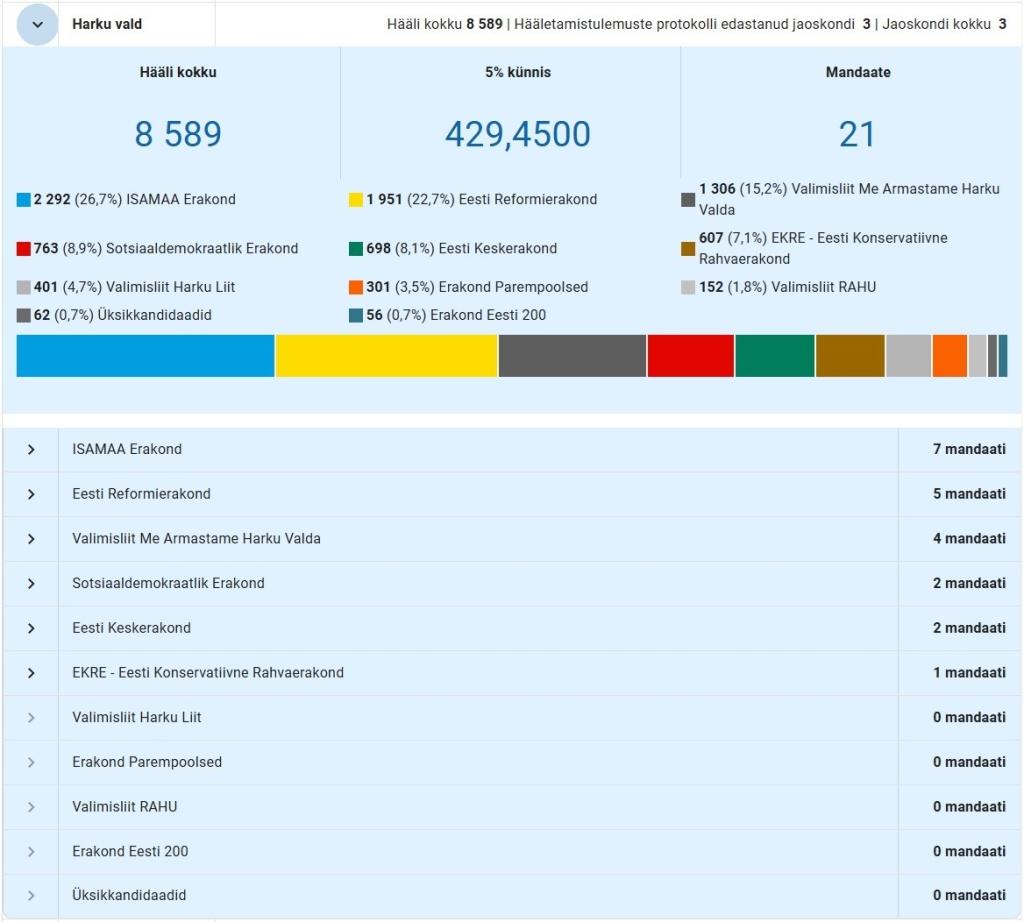Screen dimensions: 1024x922
Task: Click '2 292 (26,7%) ISAMAA Erakond' legend entry
Action: [135, 200]
